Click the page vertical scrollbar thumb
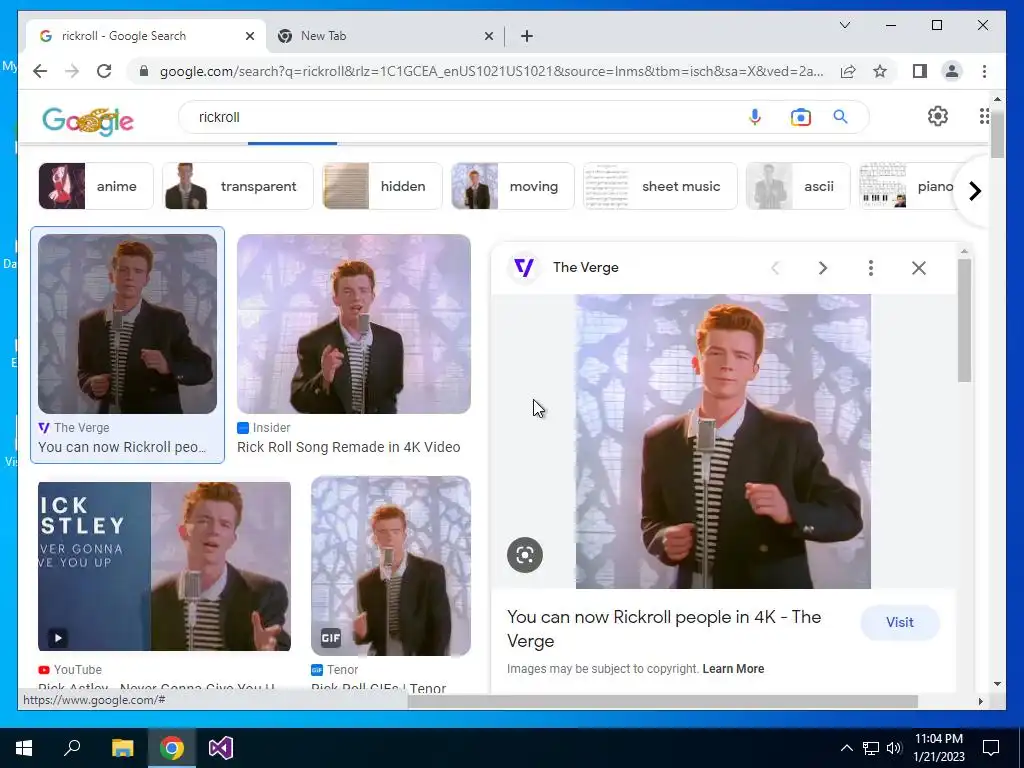The width and height of the screenshot is (1024, 768). (x=997, y=134)
